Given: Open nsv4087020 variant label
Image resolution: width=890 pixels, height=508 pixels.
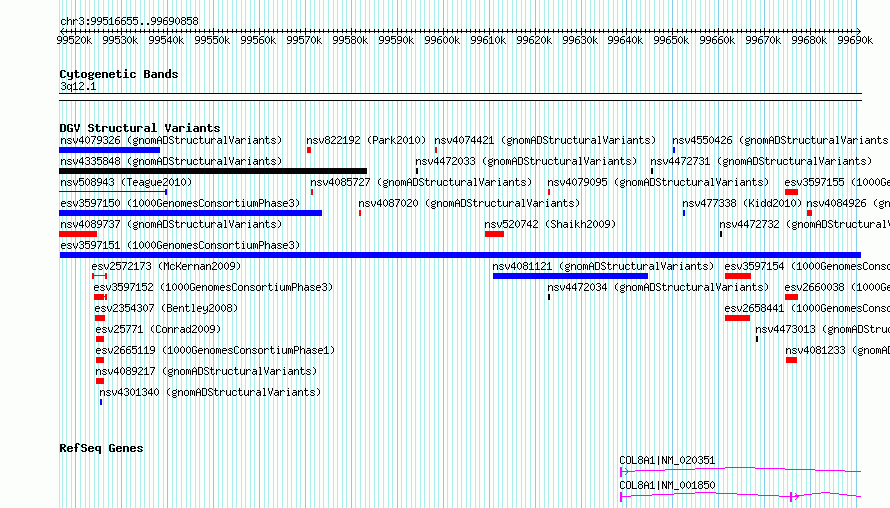Looking at the screenshot, I should tap(469, 203).
